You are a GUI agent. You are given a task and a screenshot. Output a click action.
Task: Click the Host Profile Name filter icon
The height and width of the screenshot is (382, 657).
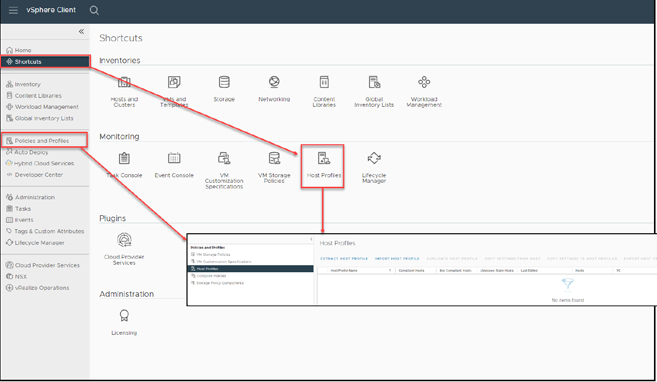pyautogui.click(x=390, y=271)
